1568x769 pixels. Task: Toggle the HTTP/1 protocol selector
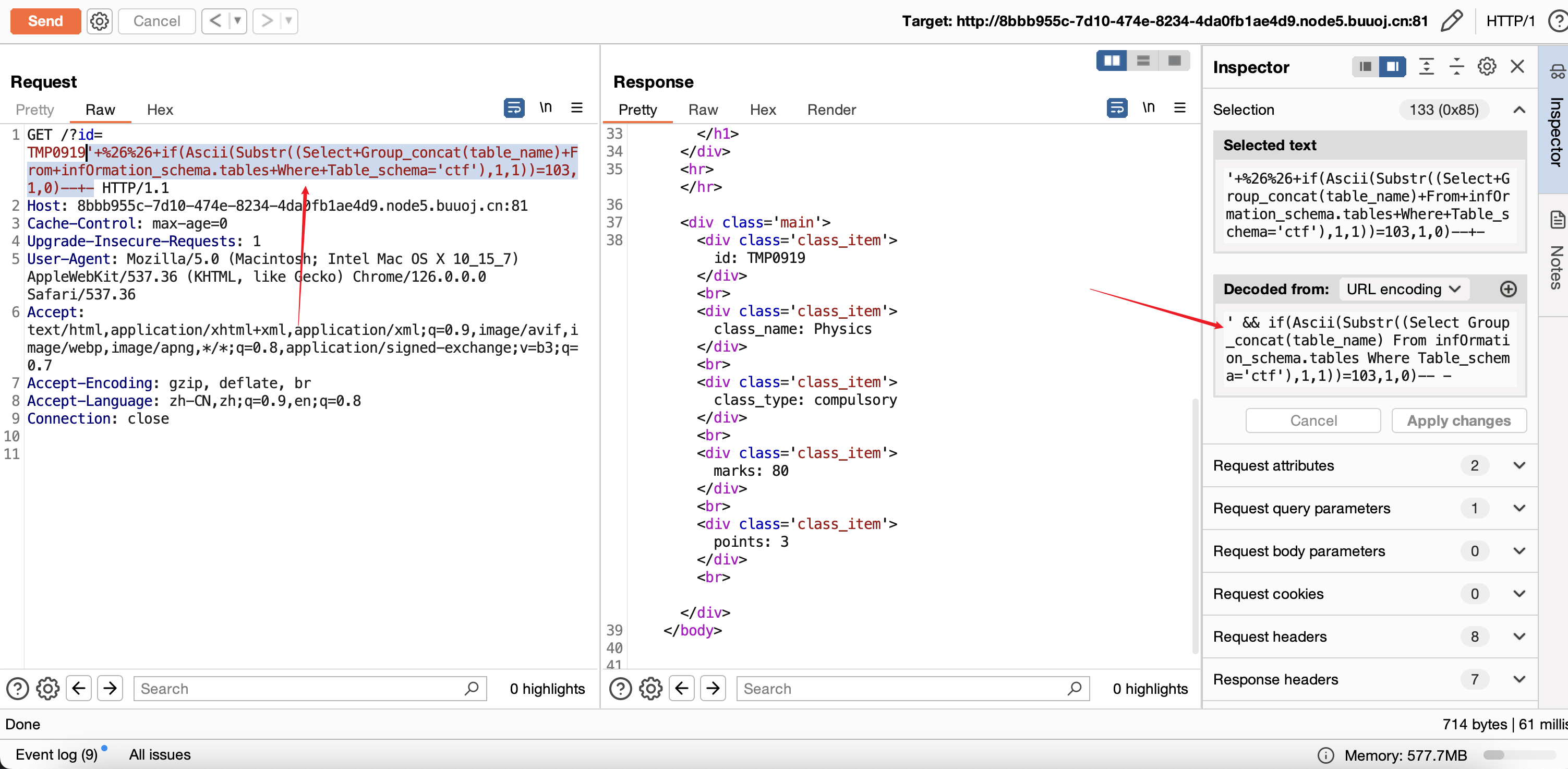coord(1510,21)
